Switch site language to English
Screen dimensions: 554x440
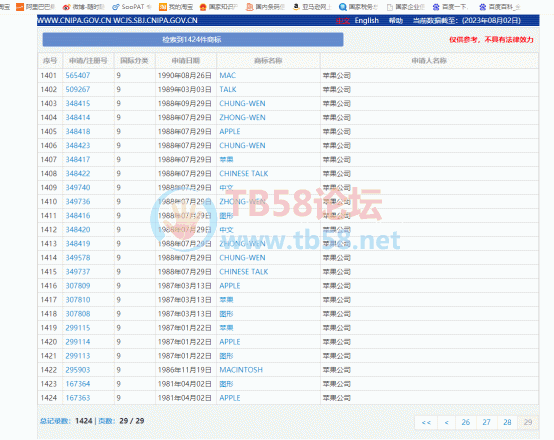click(366, 20)
